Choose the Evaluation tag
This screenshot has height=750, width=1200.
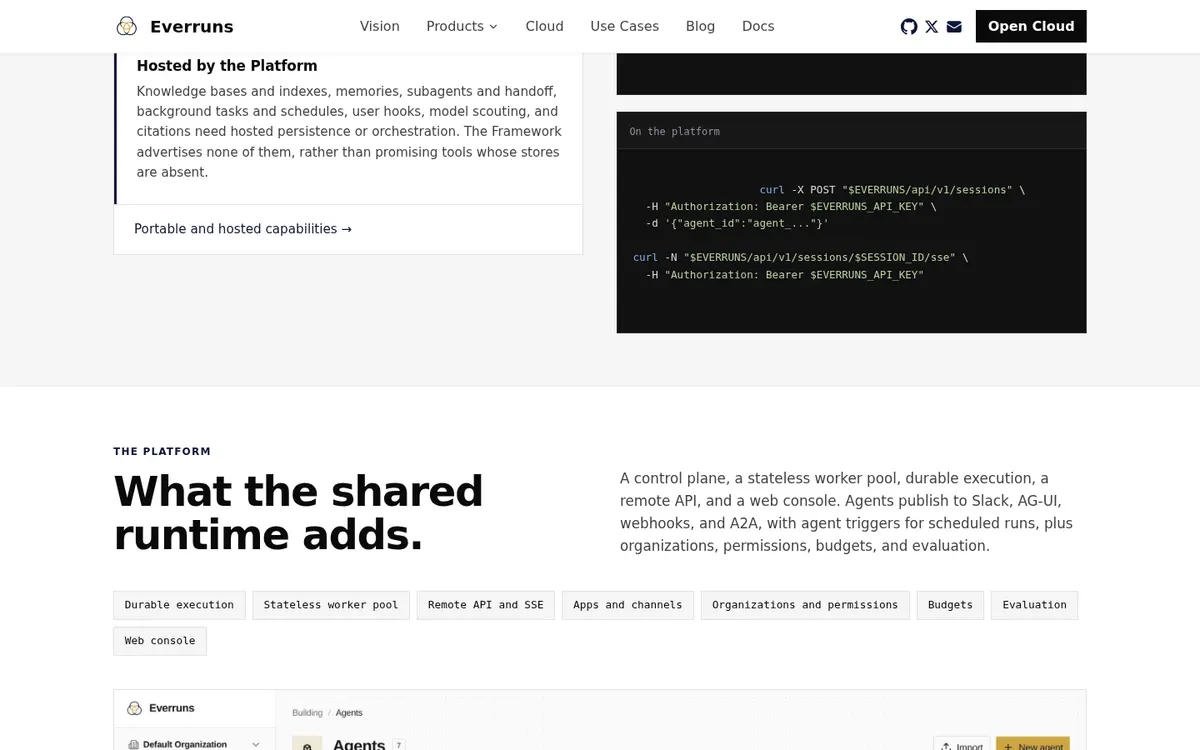[1034, 605]
